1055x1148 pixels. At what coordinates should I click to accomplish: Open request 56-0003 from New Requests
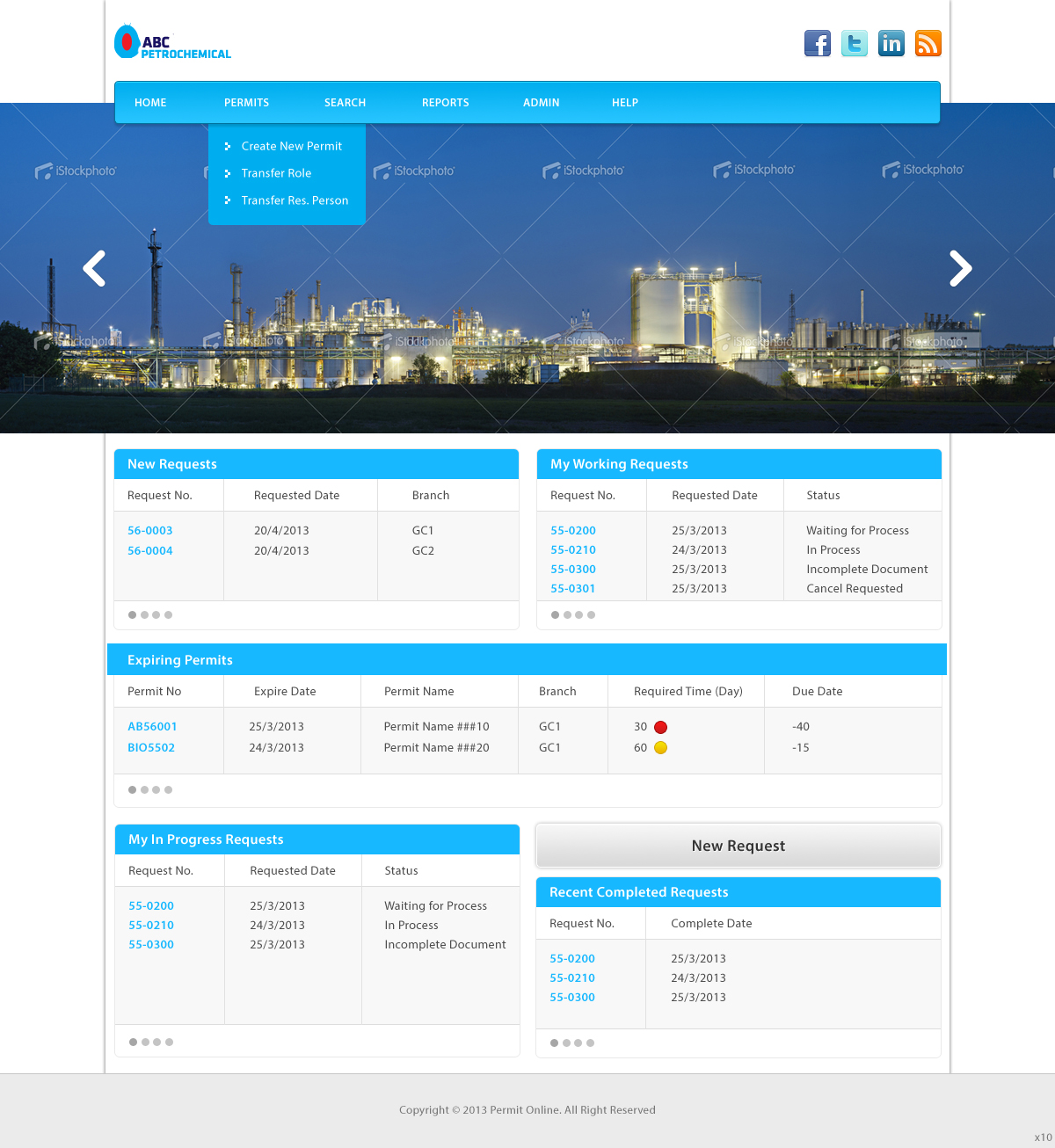point(149,530)
